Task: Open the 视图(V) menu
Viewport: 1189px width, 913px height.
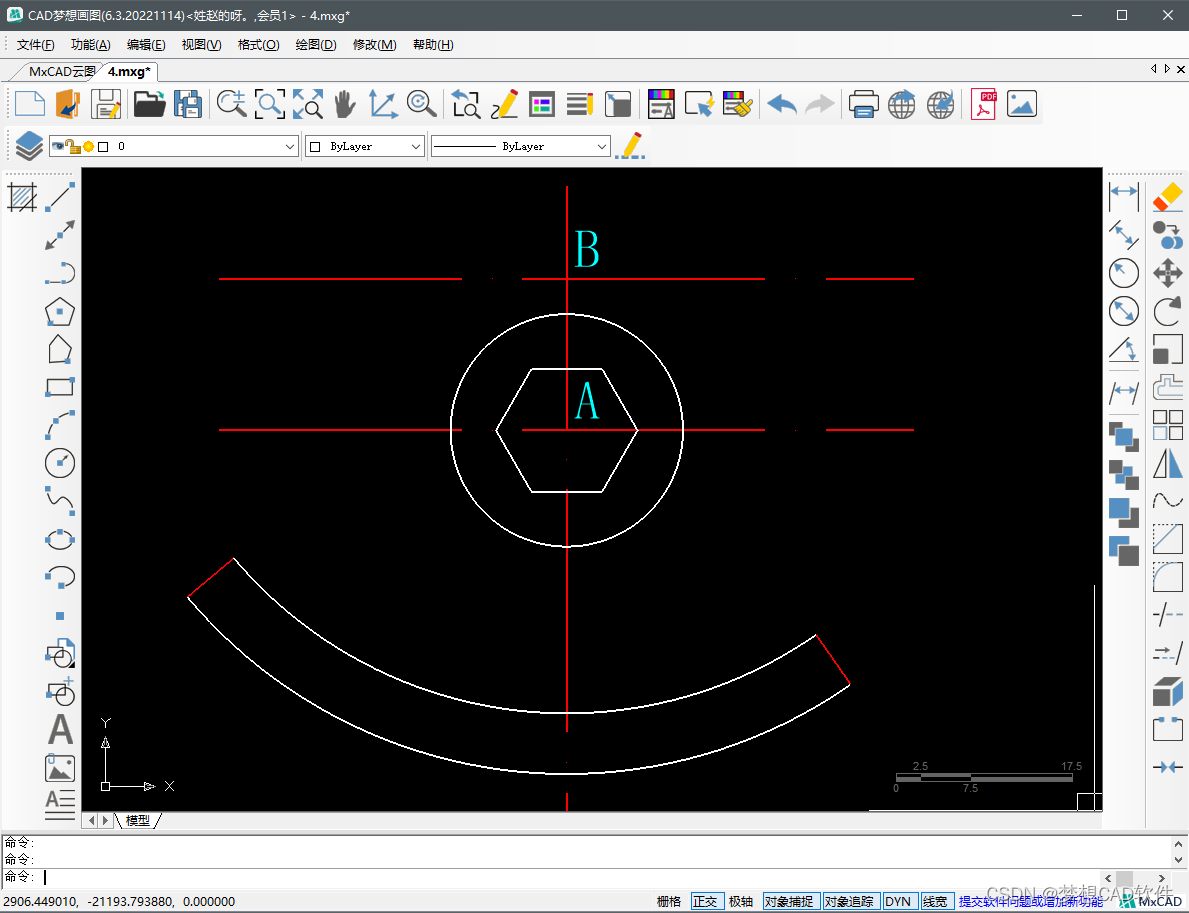Action: click(x=201, y=45)
